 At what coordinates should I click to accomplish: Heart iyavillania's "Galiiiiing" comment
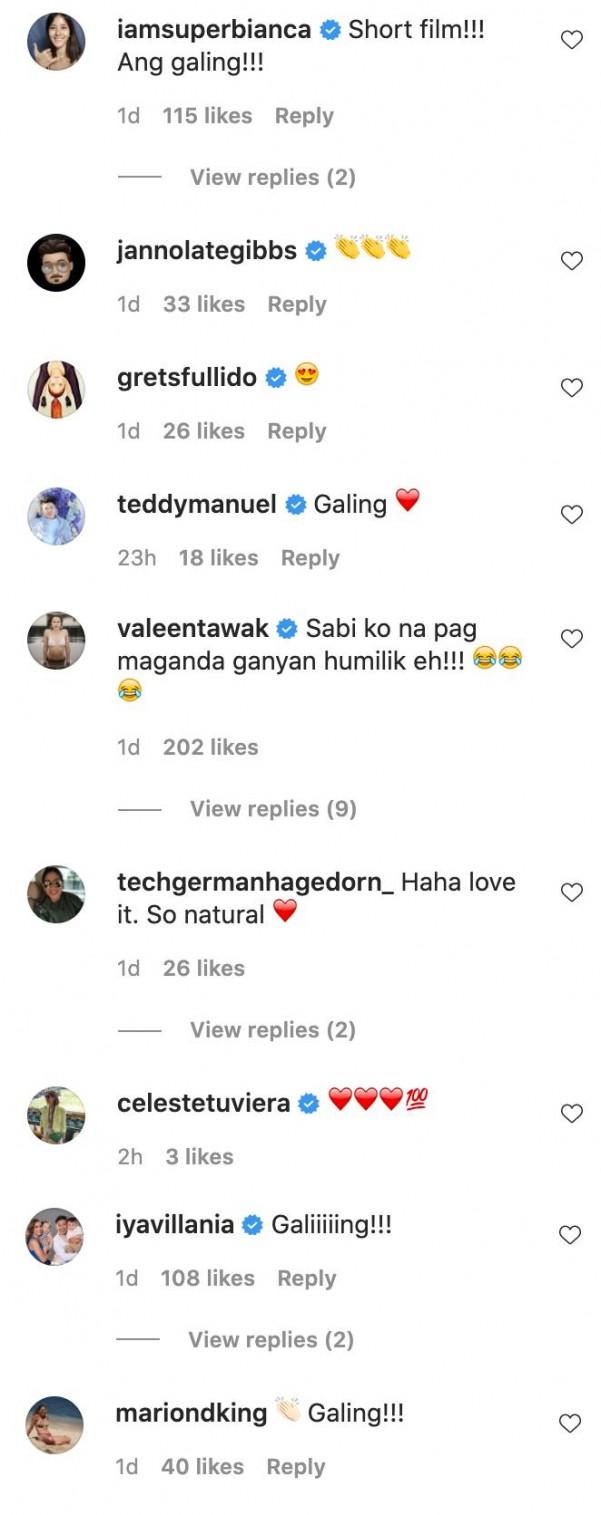click(570, 1235)
